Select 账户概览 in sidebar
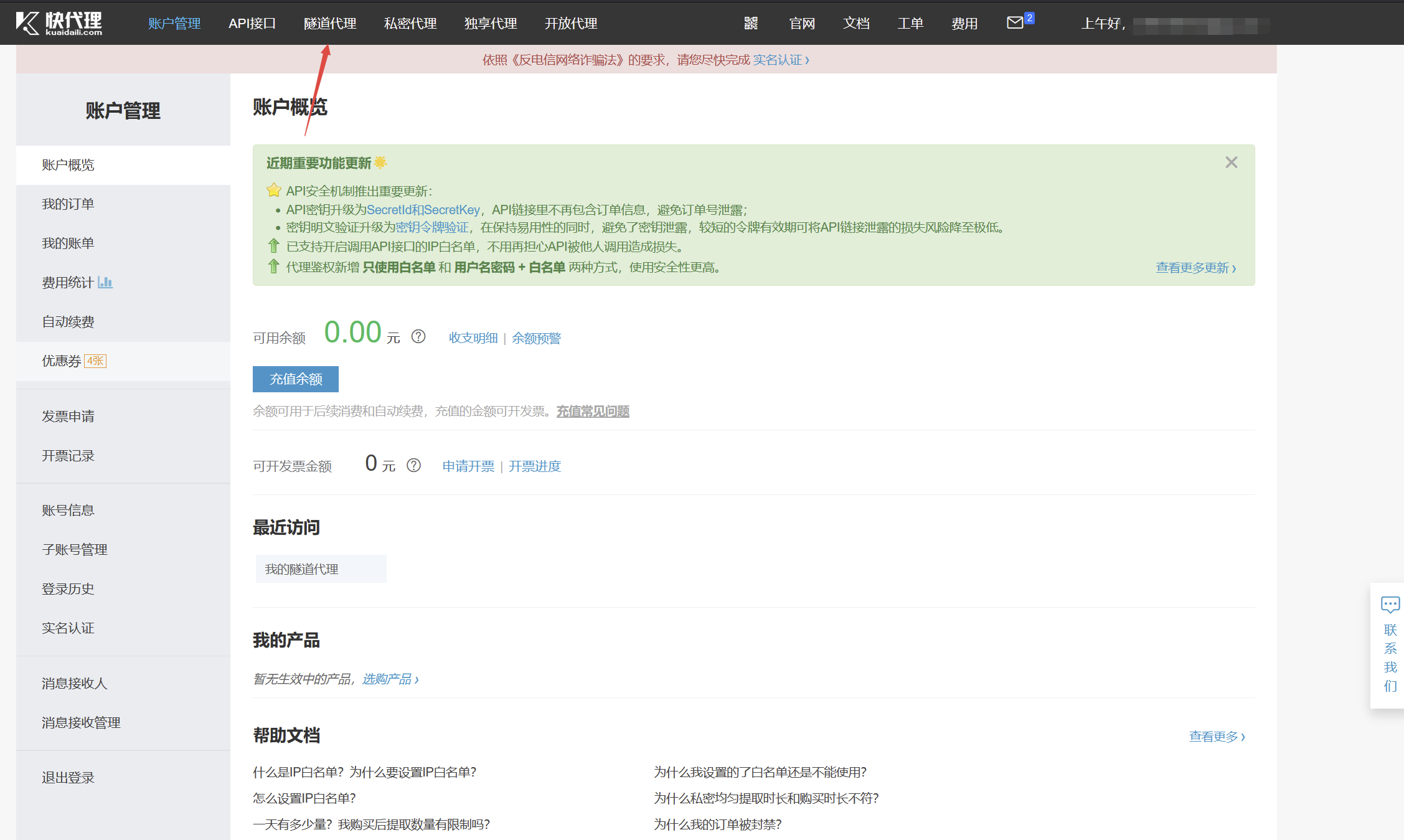 123,165
